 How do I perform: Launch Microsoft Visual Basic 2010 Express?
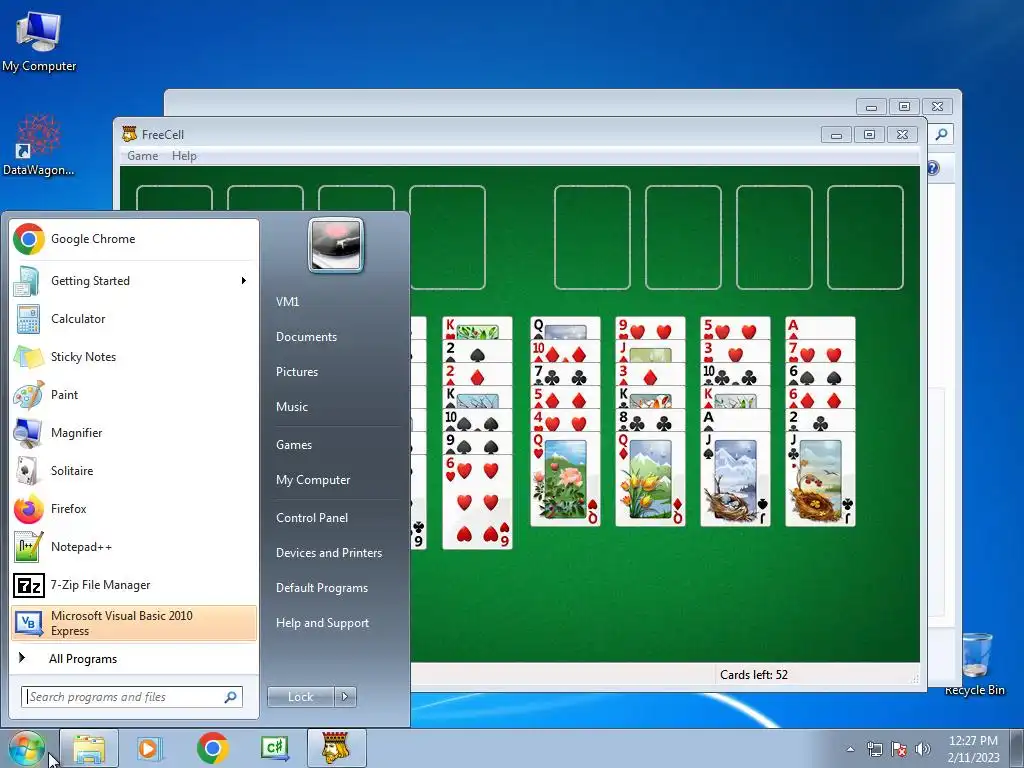tap(134, 623)
